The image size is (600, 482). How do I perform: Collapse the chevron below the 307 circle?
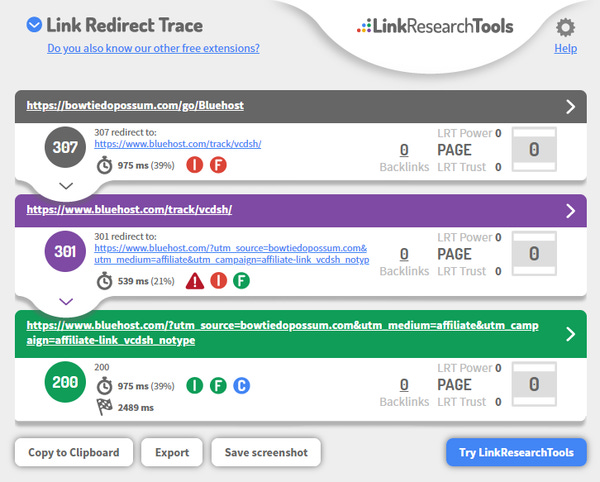tap(66, 186)
